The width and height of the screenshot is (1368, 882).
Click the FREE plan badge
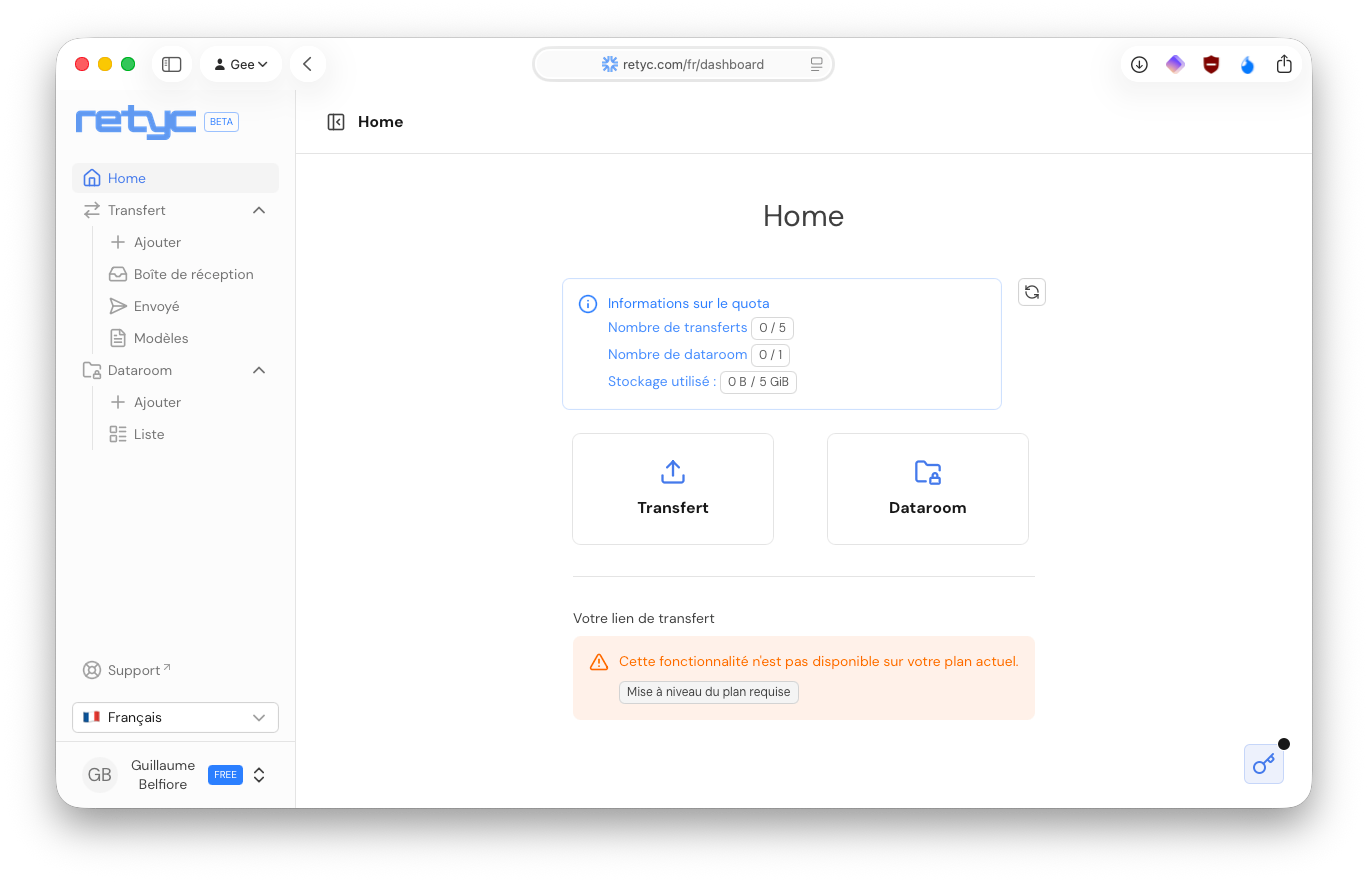[225, 775]
